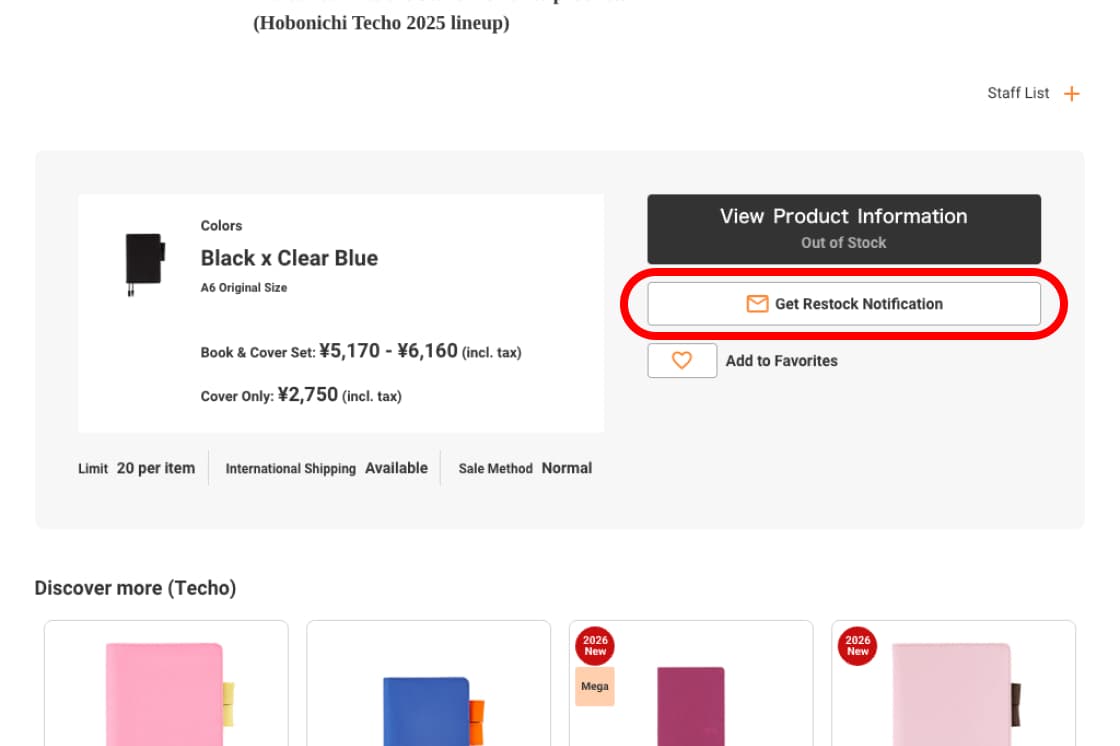The image size is (1120, 746).
Task: Click the envelope icon for restock alerts
Action: 757,304
